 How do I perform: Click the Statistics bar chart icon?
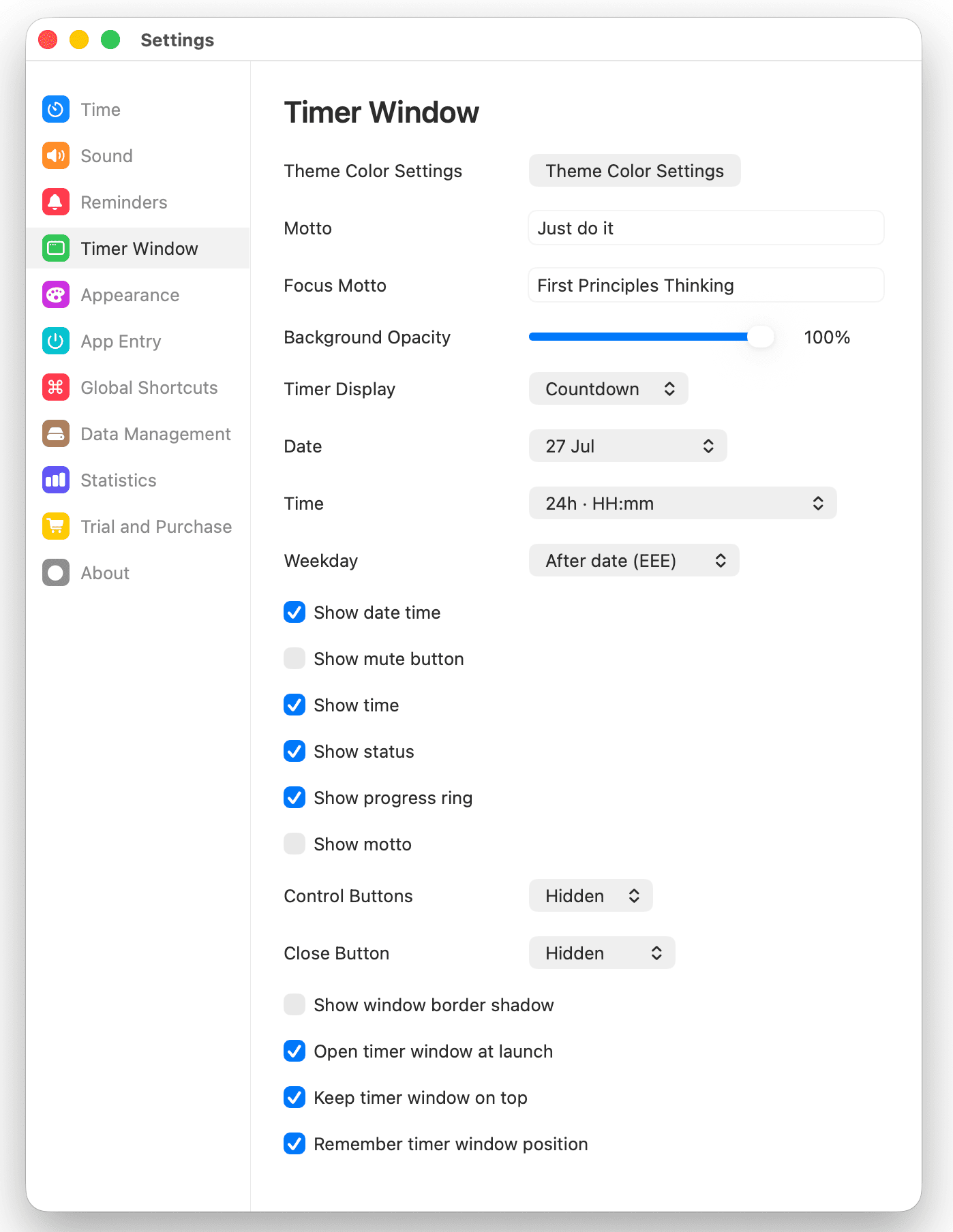click(56, 480)
